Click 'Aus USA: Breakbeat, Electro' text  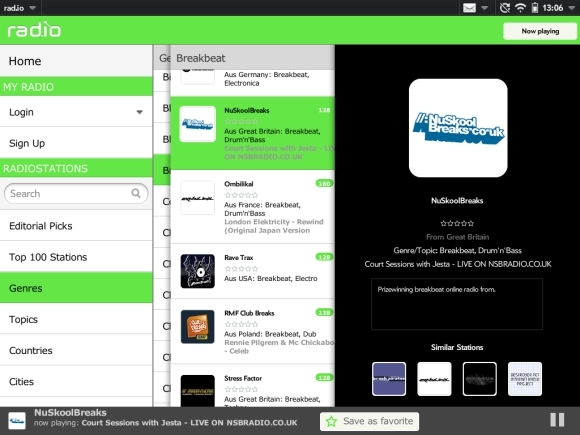271,279
